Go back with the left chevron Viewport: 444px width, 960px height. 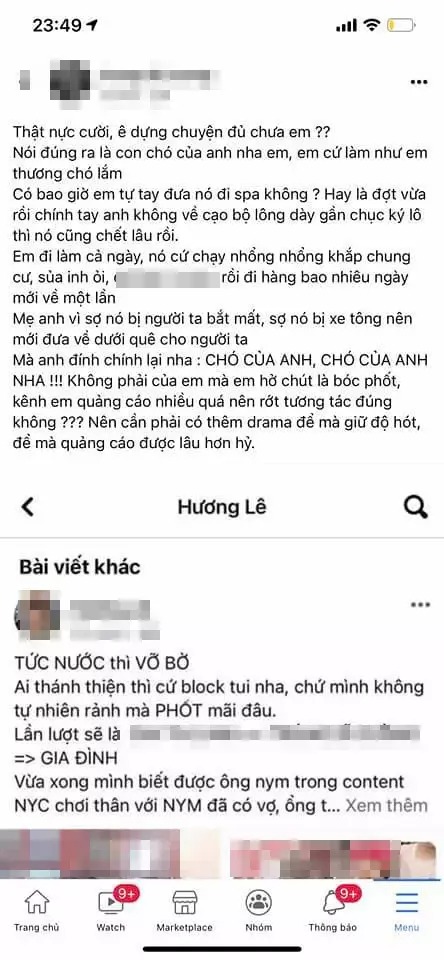pos(28,507)
